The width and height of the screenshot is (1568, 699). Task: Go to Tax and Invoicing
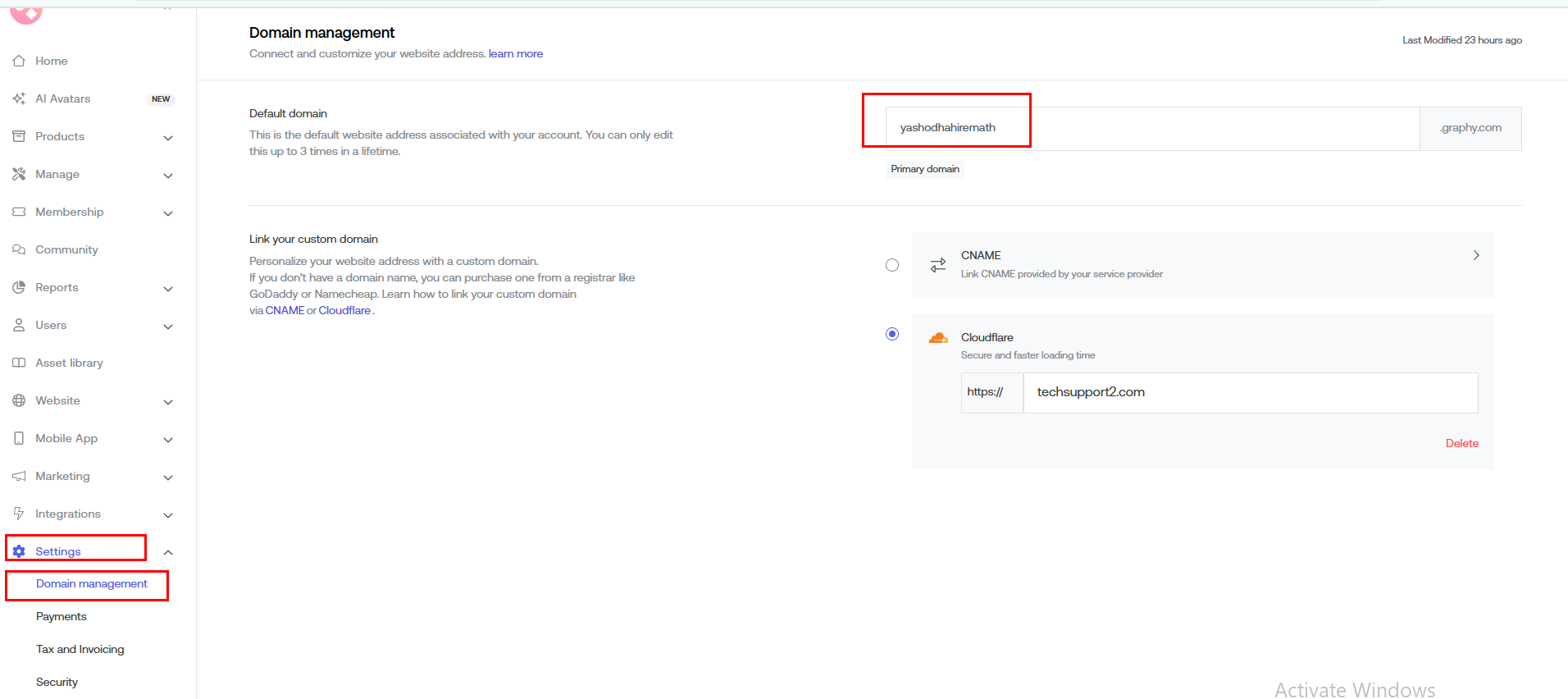click(x=80, y=649)
